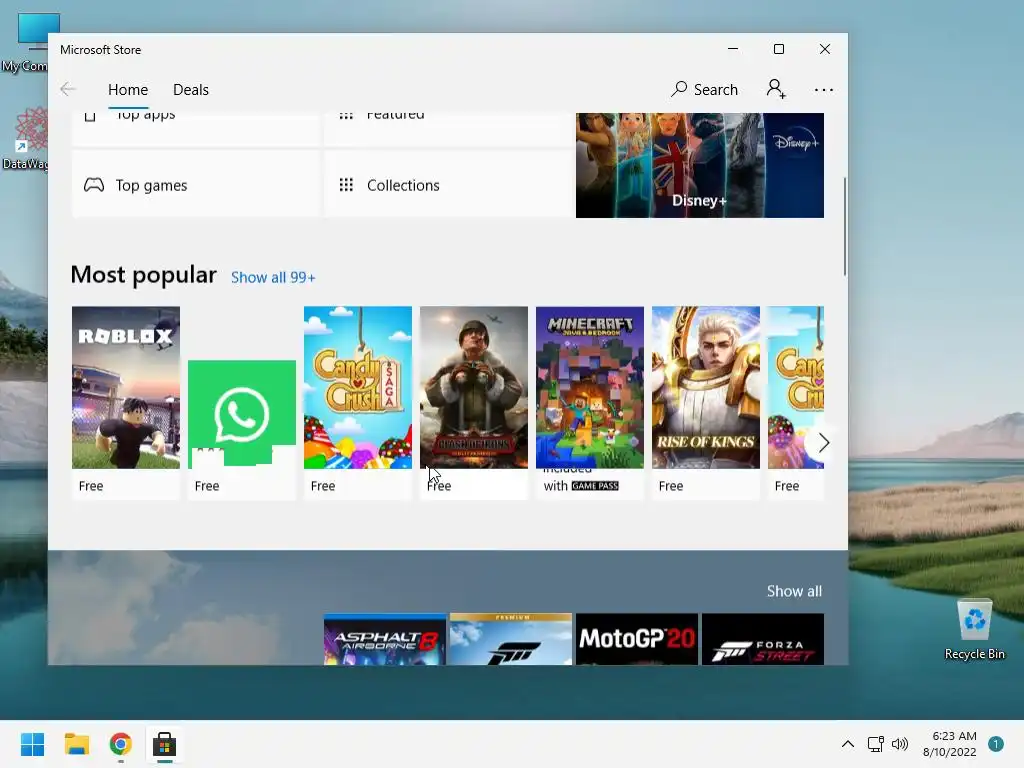Viewport: 1024px width, 768px height.
Task: Open the first Candy Crush Saga tile
Action: tap(358, 402)
